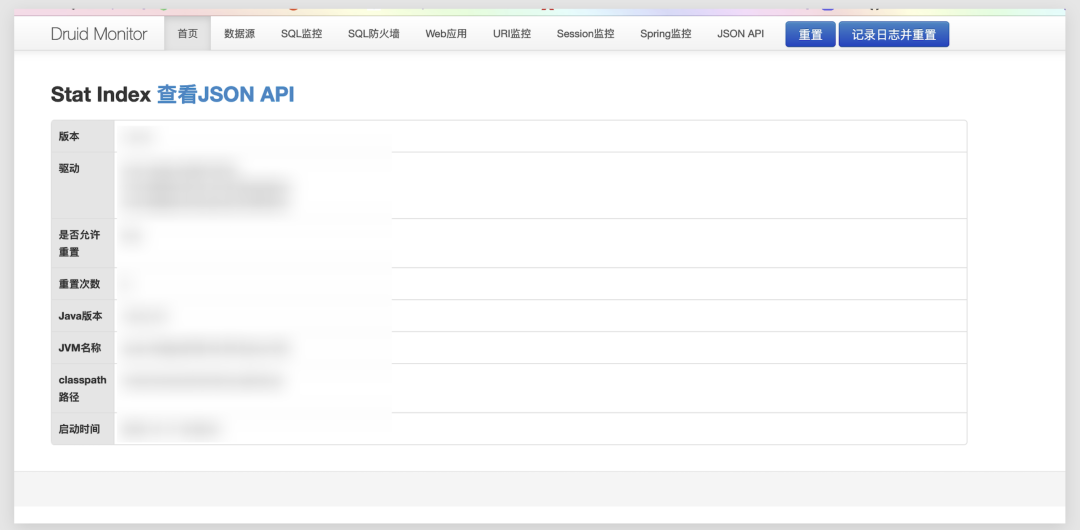Select the 是否允许重置 row label
The image size is (1080, 530).
(x=79, y=243)
